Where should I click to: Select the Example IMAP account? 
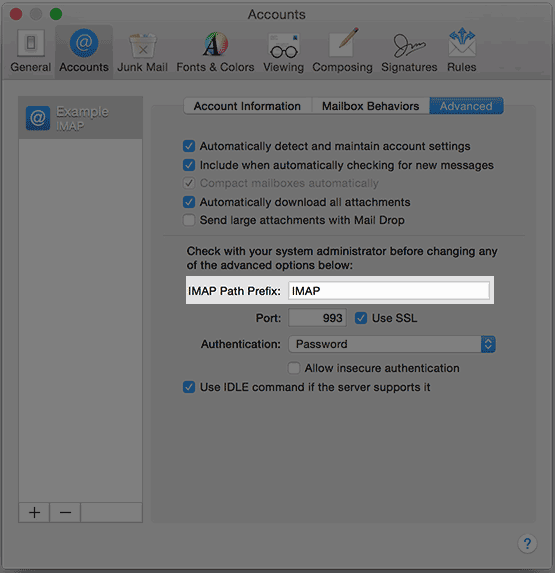(x=80, y=118)
